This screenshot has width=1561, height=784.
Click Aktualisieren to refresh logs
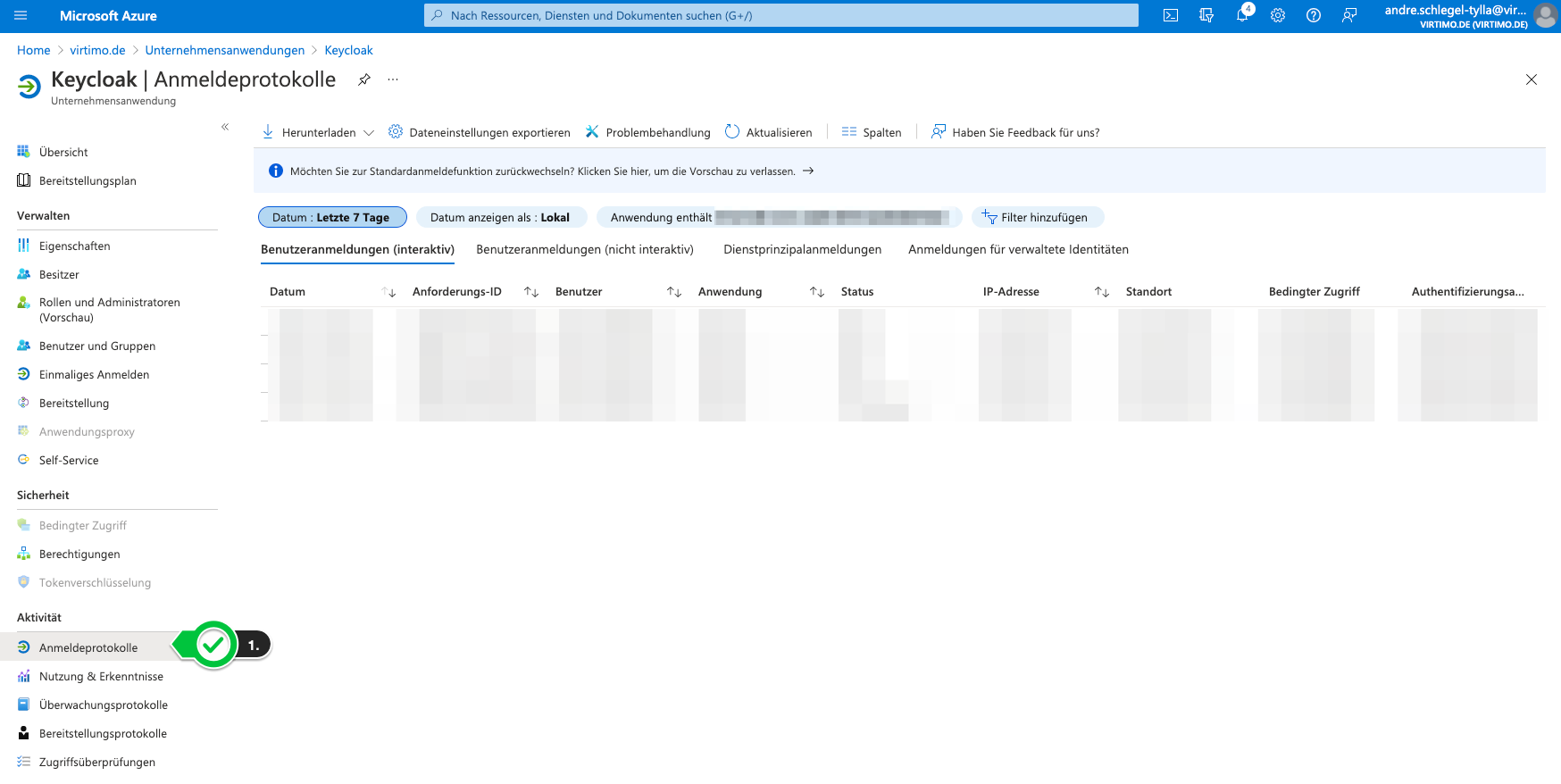point(769,132)
